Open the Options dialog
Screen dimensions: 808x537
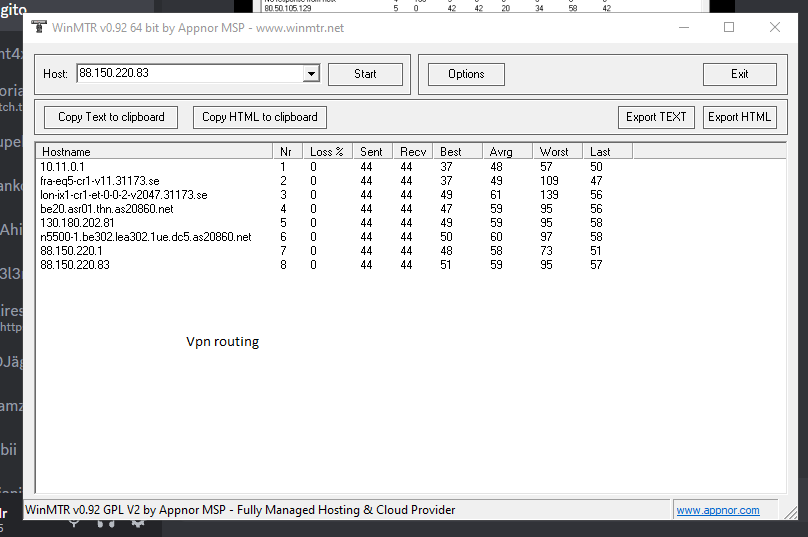(466, 74)
